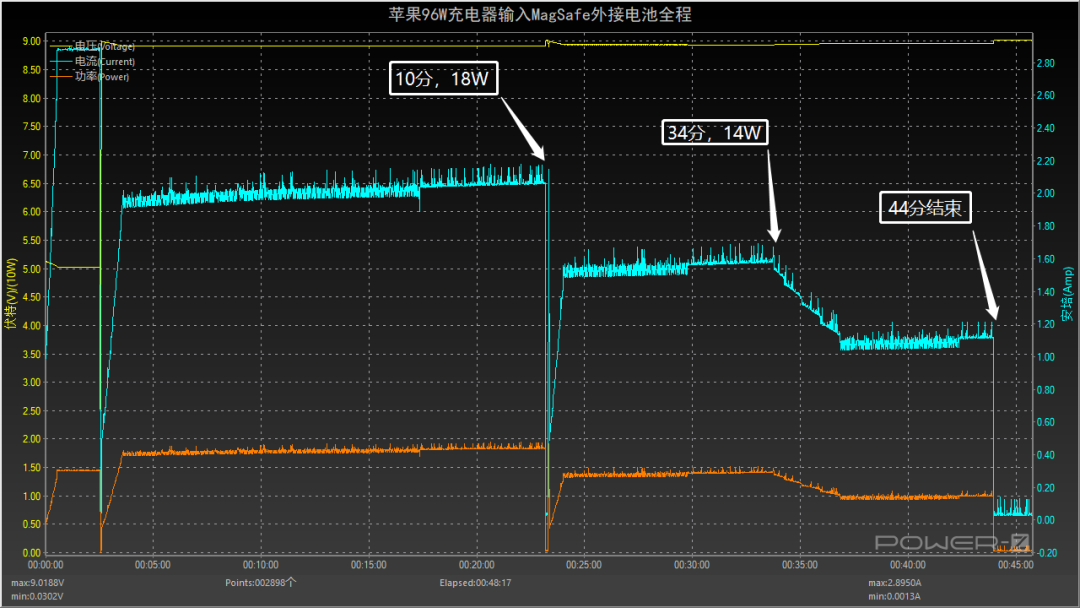
Task: Click the 00:05:00 time axis label
Action: [x=153, y=565]
